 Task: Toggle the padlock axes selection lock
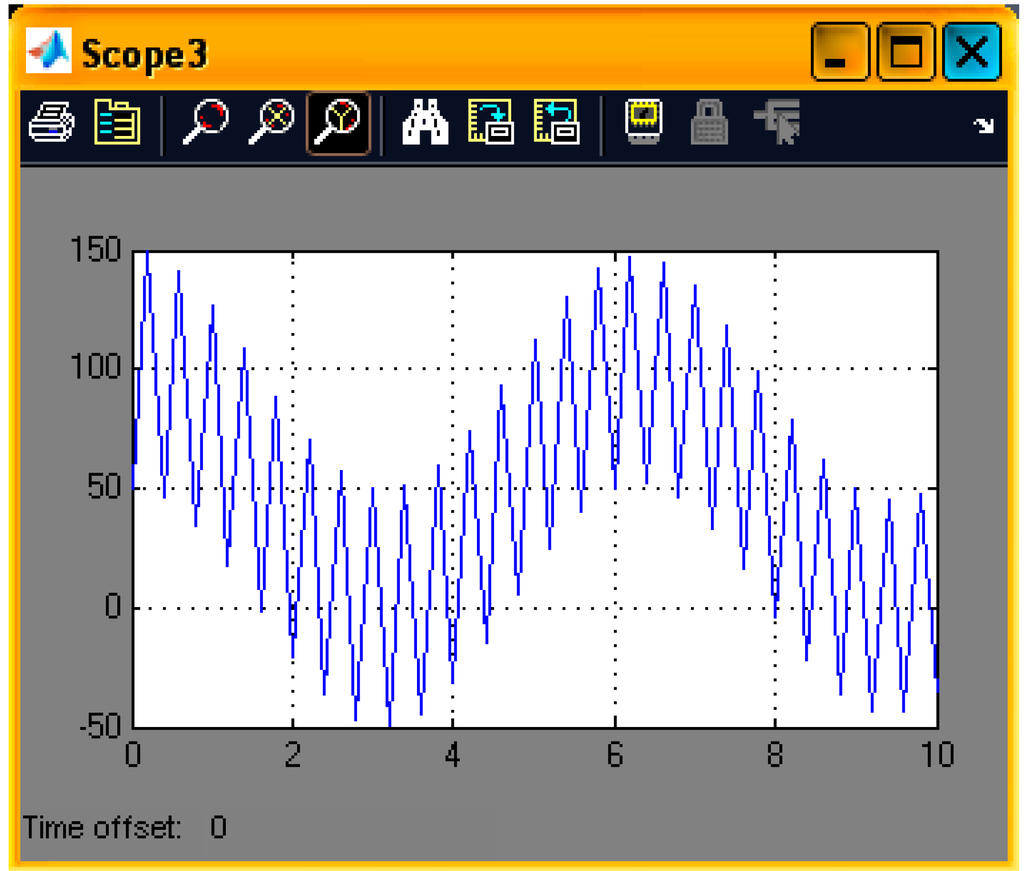point(709,124)
